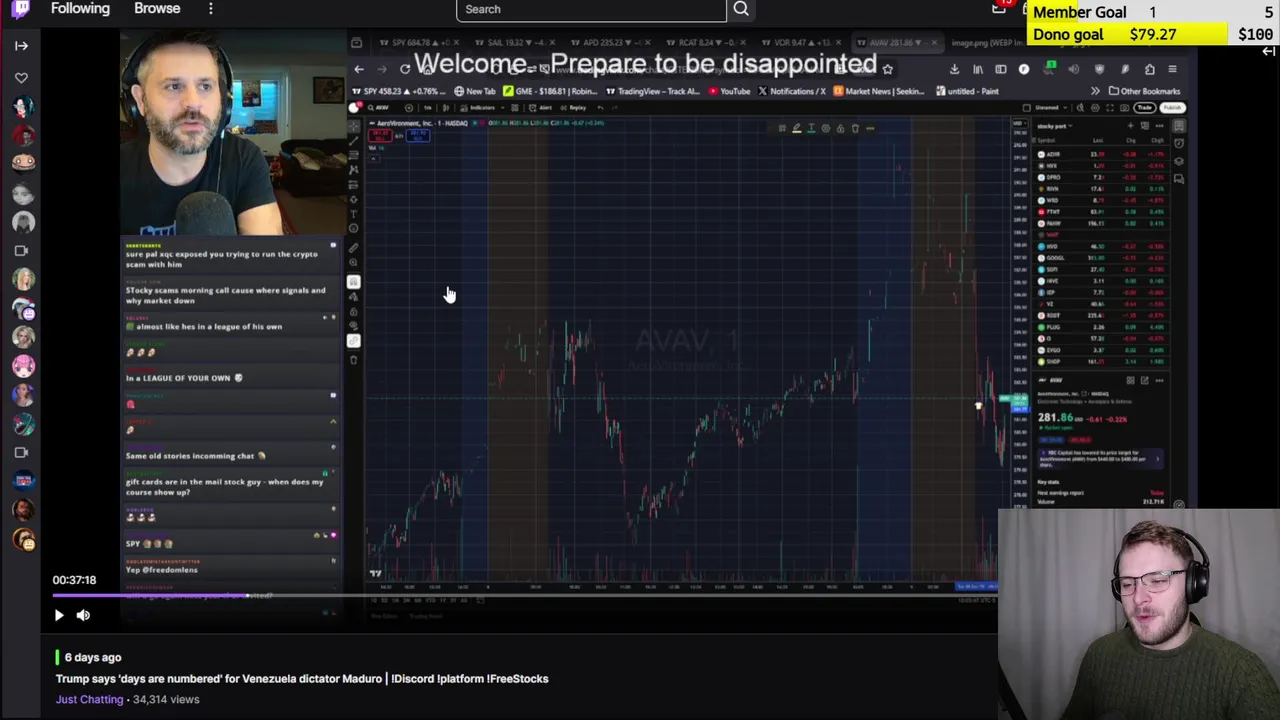Image resolution: width=1280 pixels, height=720 pixels.
Task: Open the chat icon on right rail
Action: pos(1179,179)
